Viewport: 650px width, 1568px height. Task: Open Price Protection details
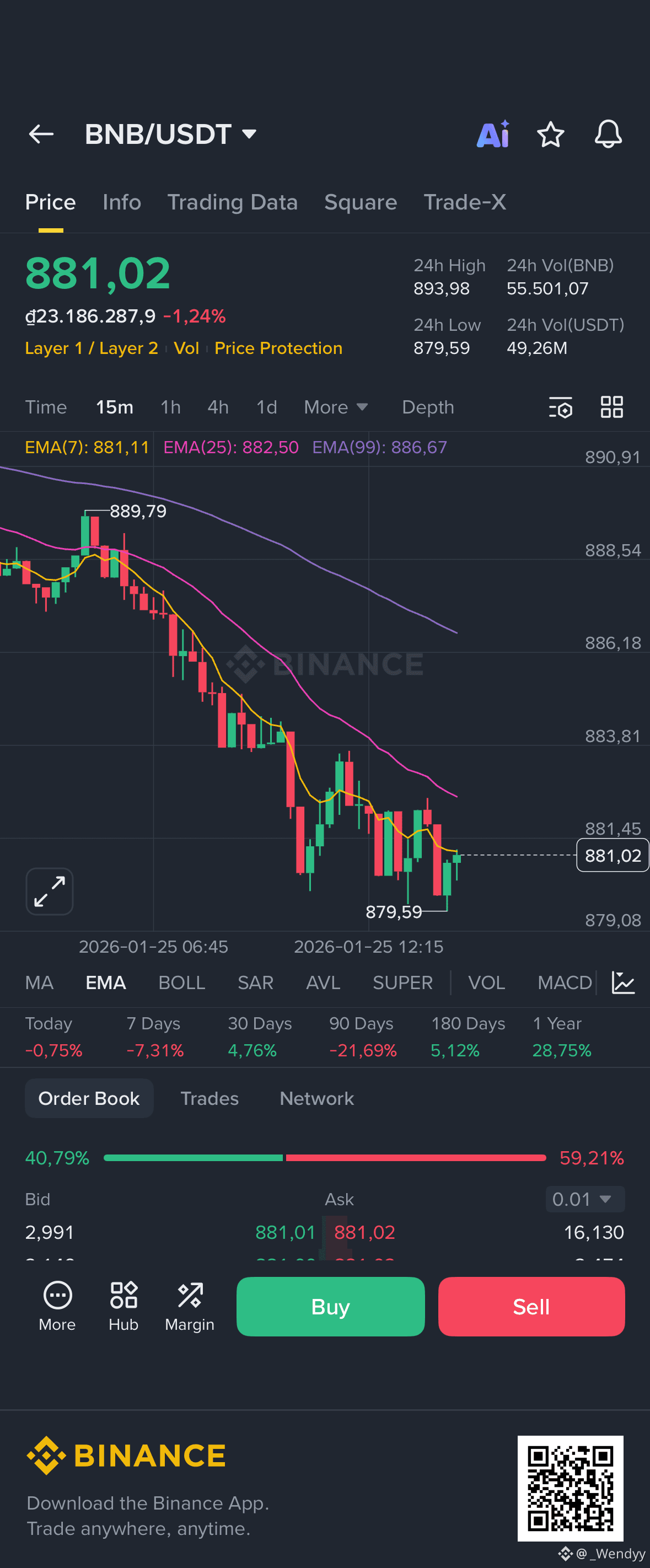click(278, 348)
